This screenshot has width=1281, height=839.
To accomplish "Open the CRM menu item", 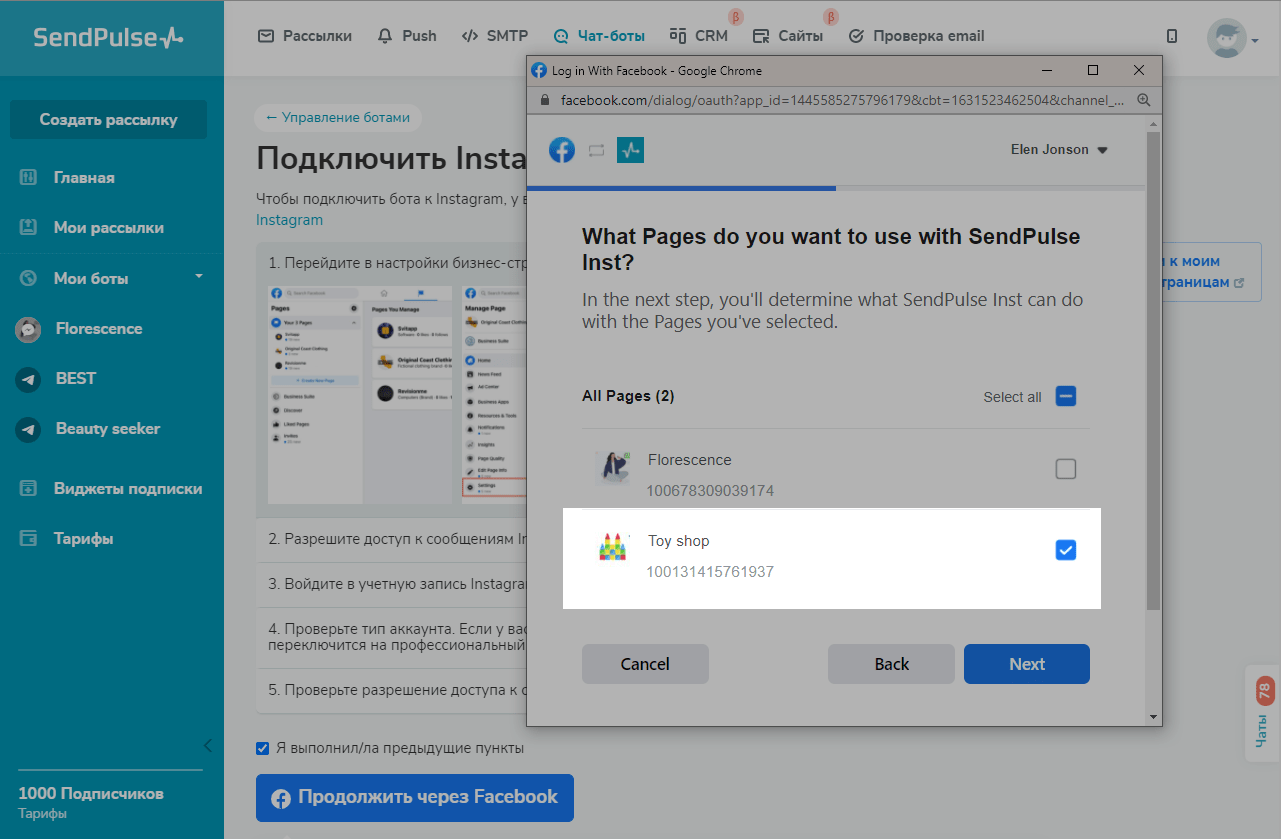I will point(711,36).
